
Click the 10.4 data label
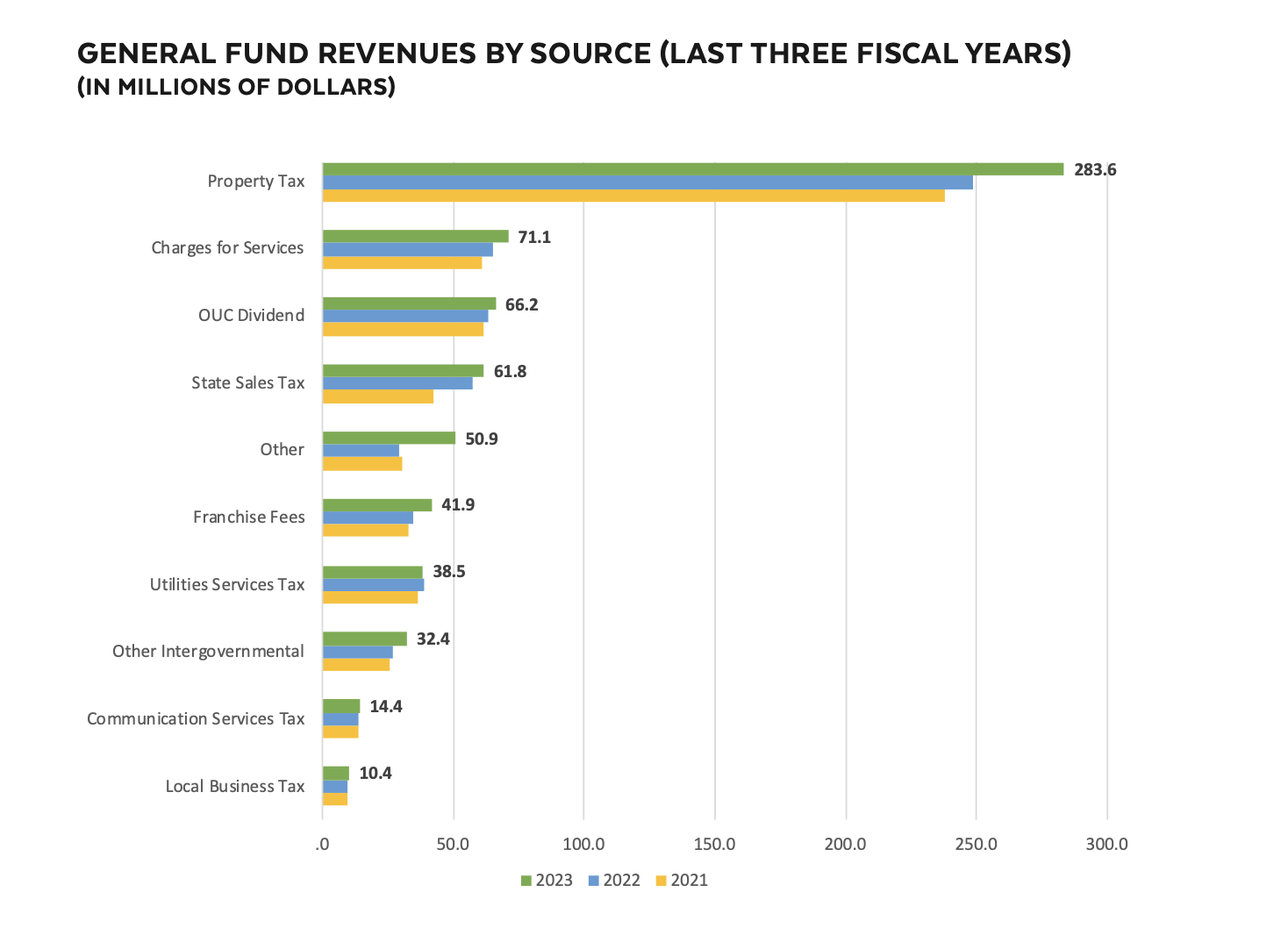coord(376,774)
